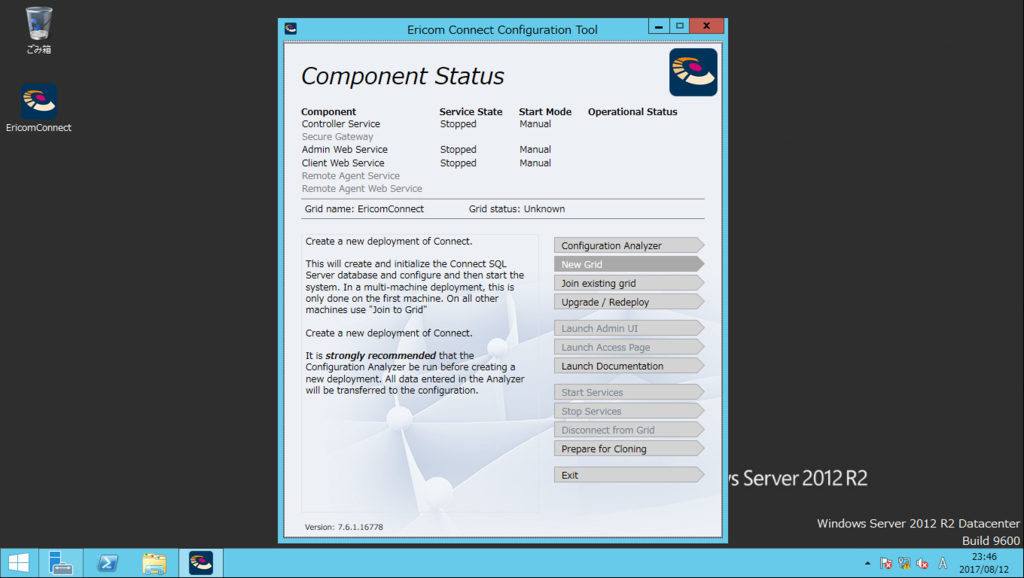Image resolution: width=1024 pixels, height=578 pixels.
Task: Click the Start Mode column header
Action: point(545,112)
